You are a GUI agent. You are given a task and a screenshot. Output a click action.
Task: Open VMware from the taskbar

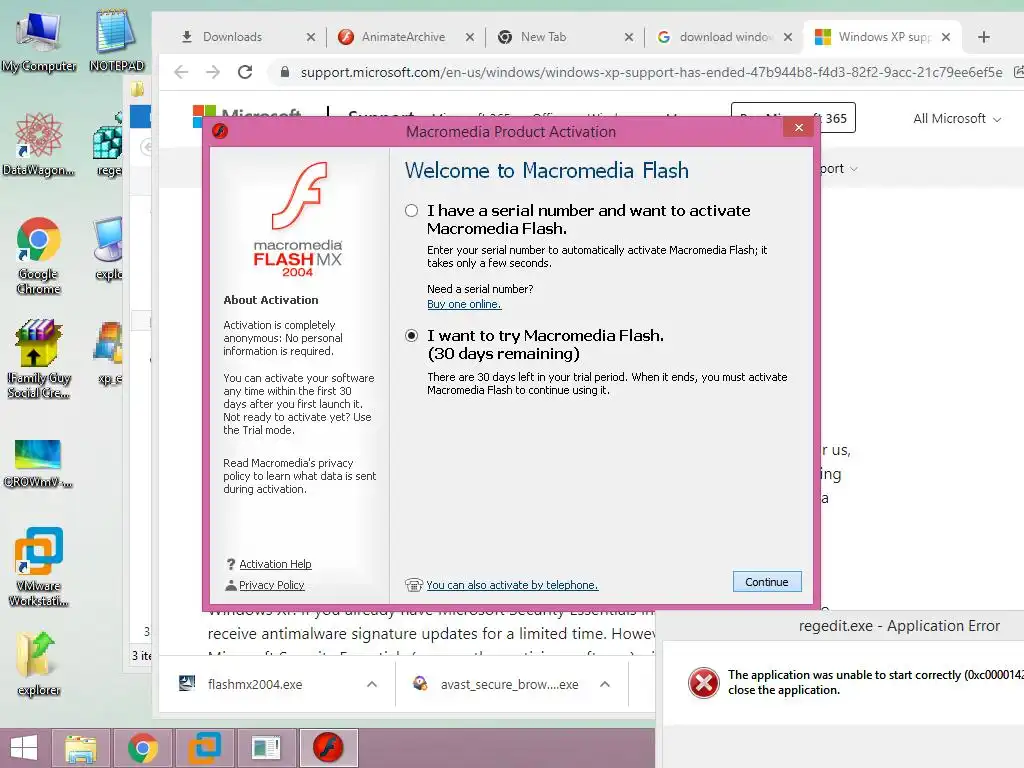[x=204, y=748]
